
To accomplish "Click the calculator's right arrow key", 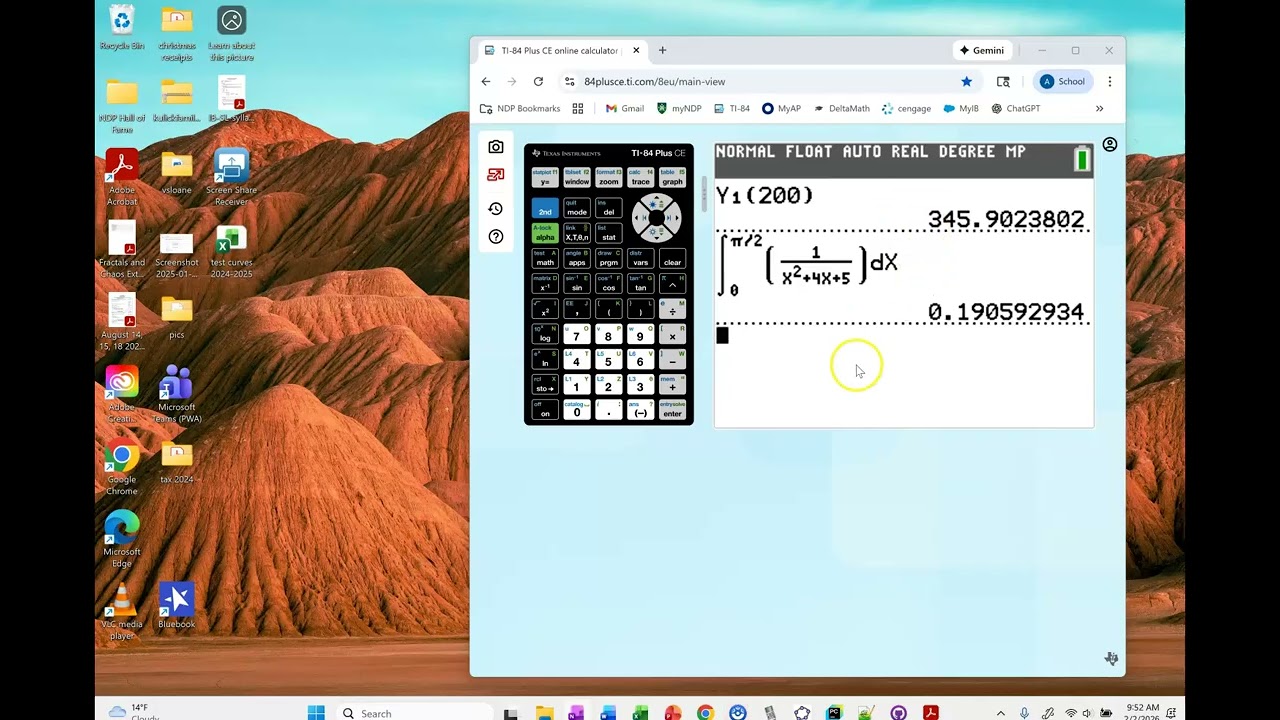I will [x=673, y=218].
